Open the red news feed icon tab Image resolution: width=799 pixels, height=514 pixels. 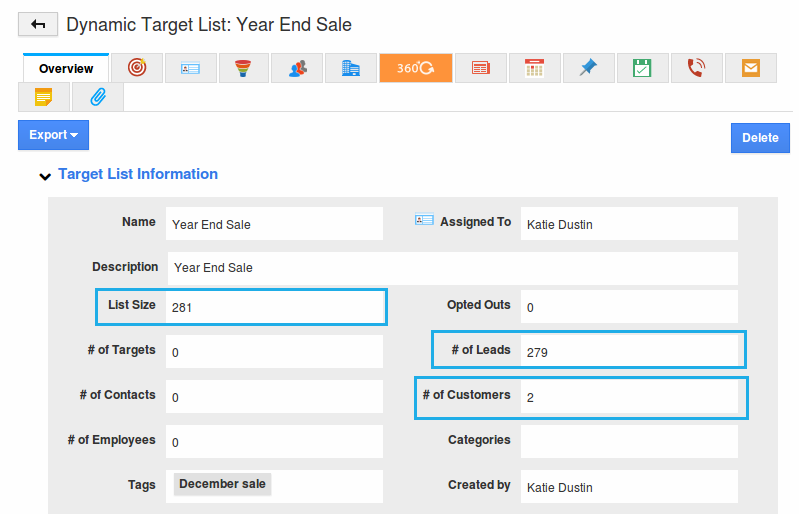pyautogui.click(x=481, y=68)
